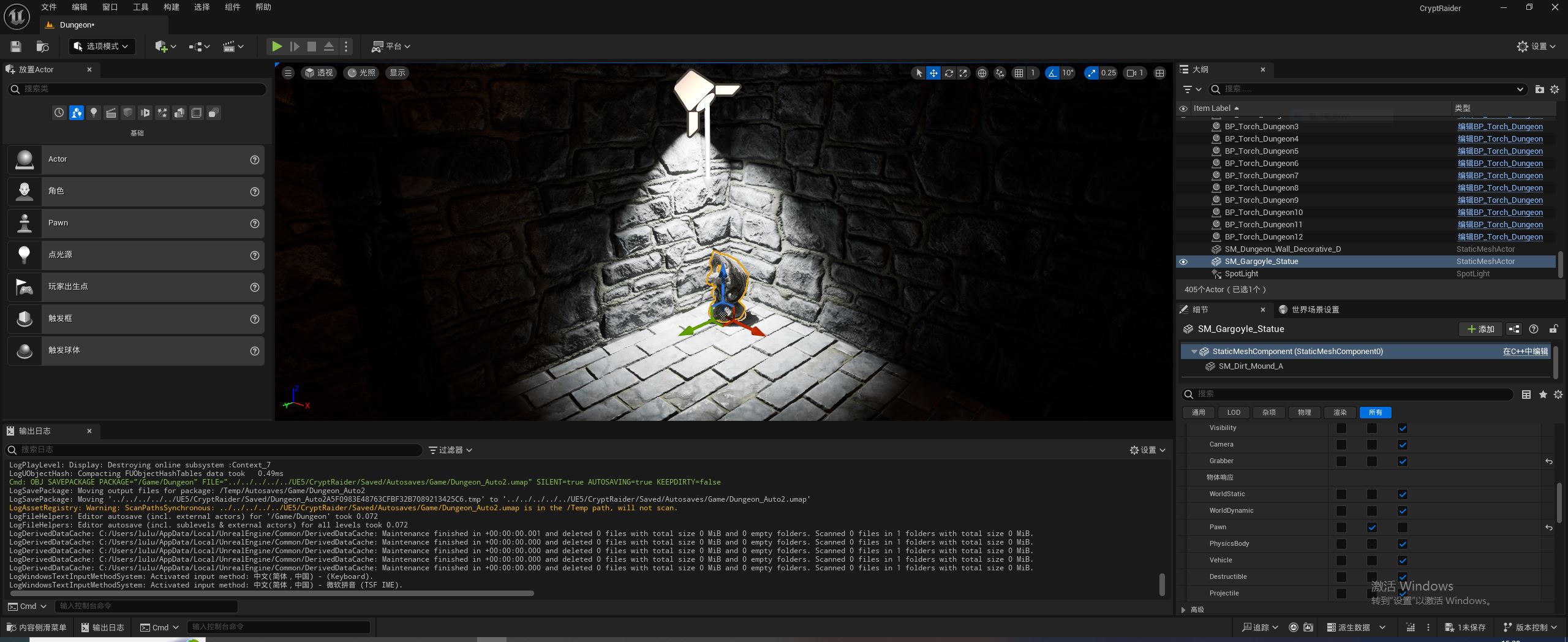The width and height of the screenshot is (1568, 642).
Task: Click the Edit in C++ (在C++中编辑) link
Action: pyautogui.click(x=1525, y=352)
